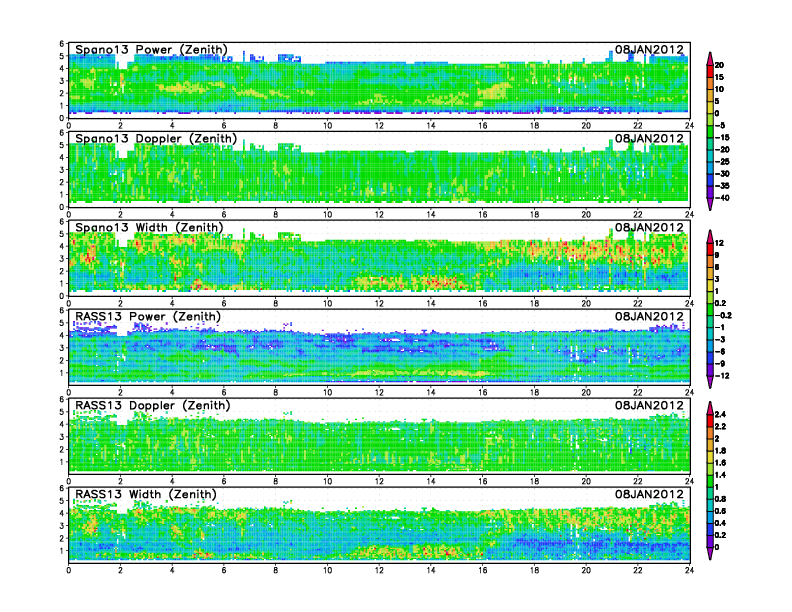
Task: Click the '0.8' label on the bottom colorbar
Action: click(x=720, y=499)
